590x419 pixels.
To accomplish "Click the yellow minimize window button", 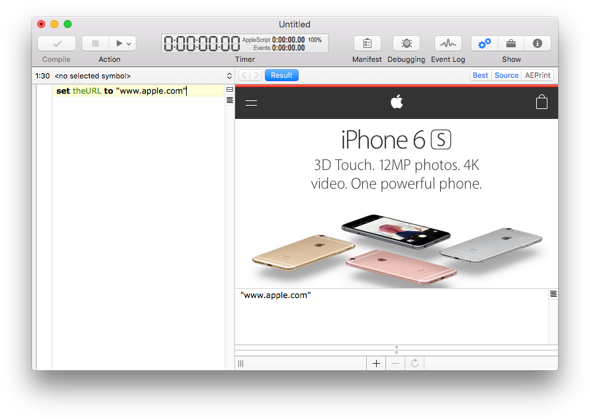I will coord(54,24).
